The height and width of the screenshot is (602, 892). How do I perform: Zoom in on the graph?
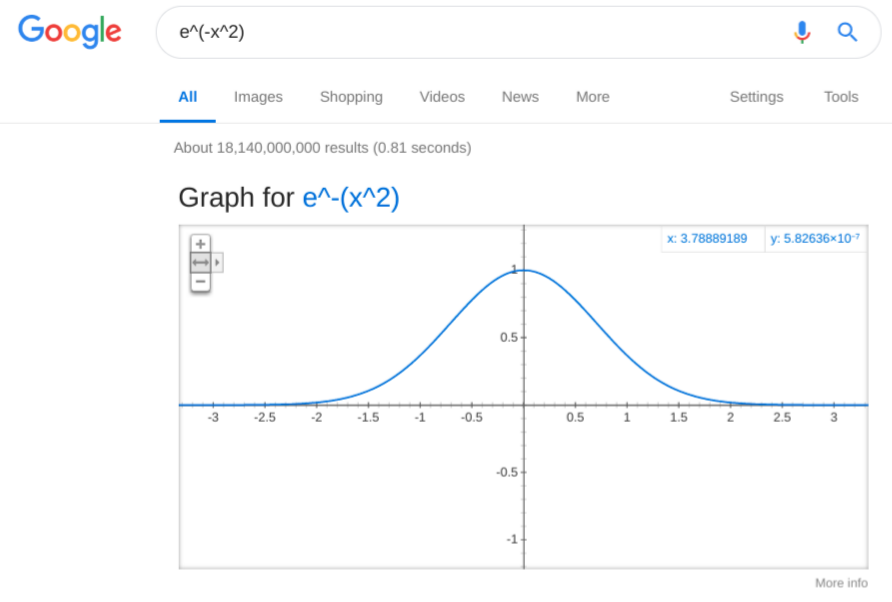coord(201,243)
